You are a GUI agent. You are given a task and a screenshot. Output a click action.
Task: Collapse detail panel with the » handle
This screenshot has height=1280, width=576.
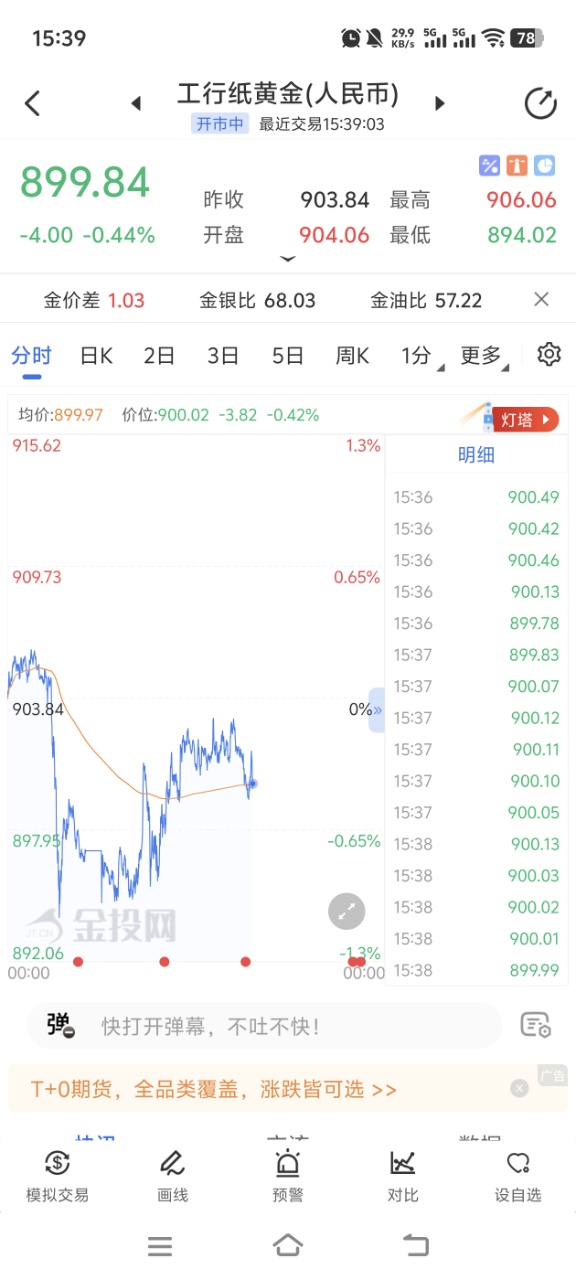pyautogui.click(x=377, y=710)
